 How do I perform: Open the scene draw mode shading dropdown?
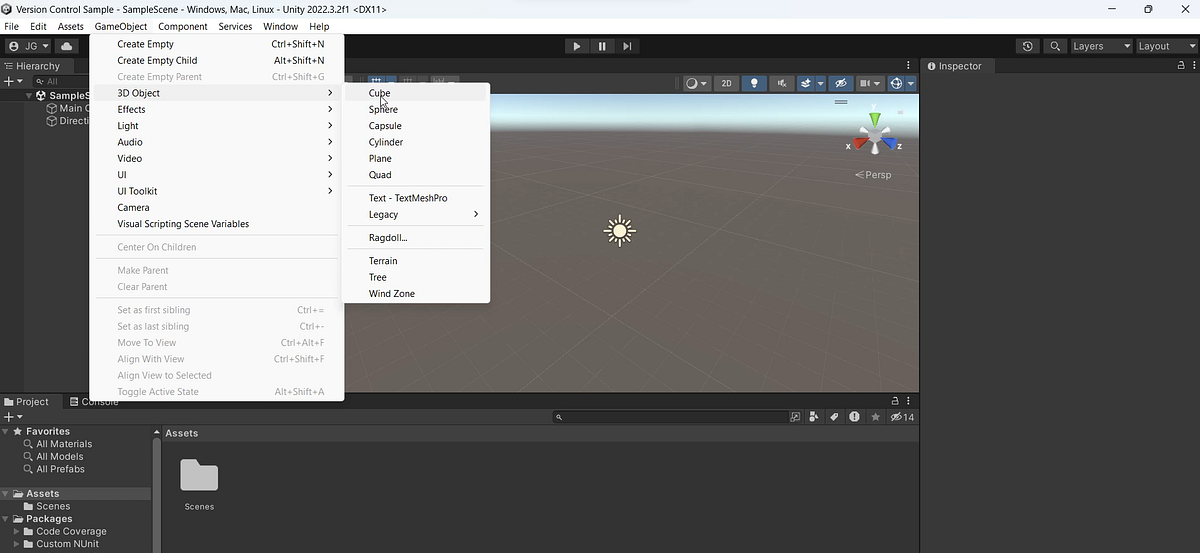tap(696, 83)
